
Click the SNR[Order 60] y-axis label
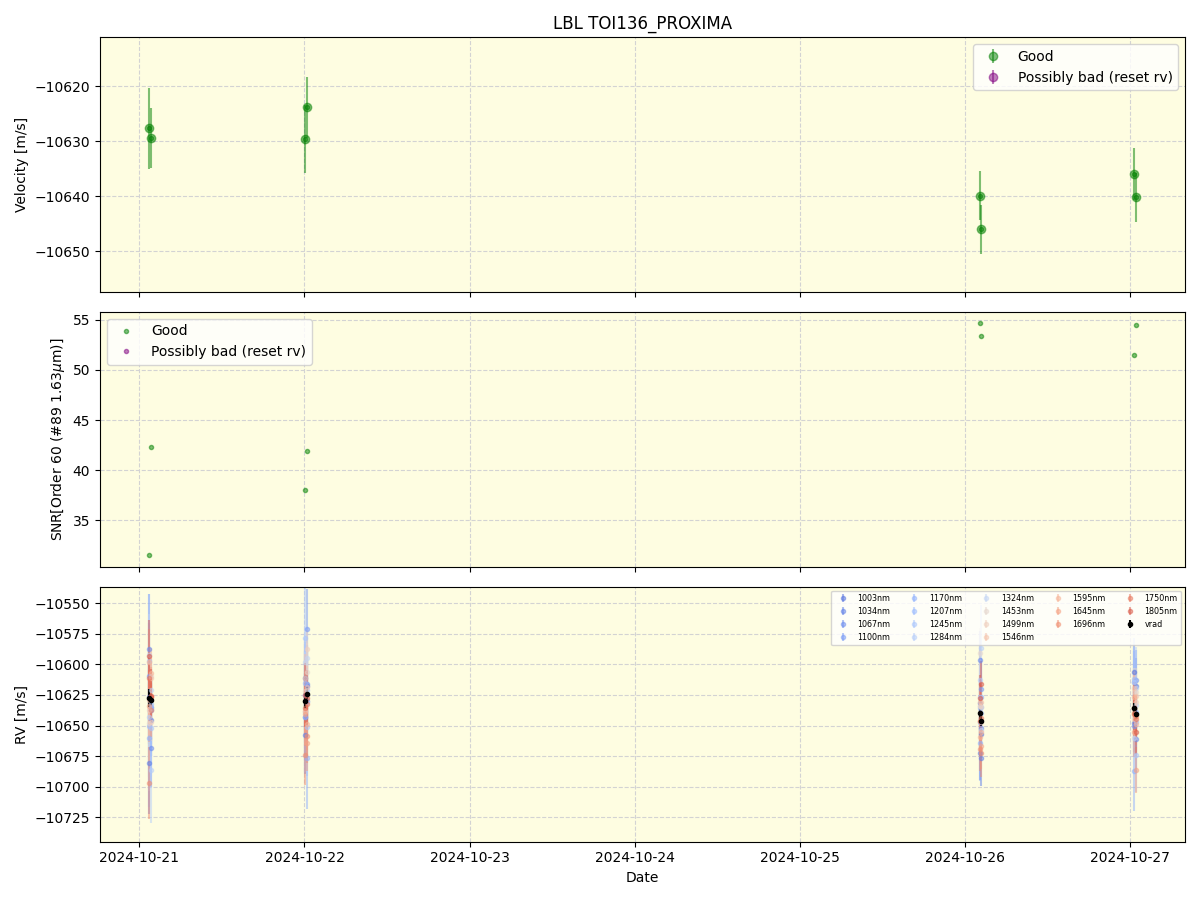pos(57,439)
